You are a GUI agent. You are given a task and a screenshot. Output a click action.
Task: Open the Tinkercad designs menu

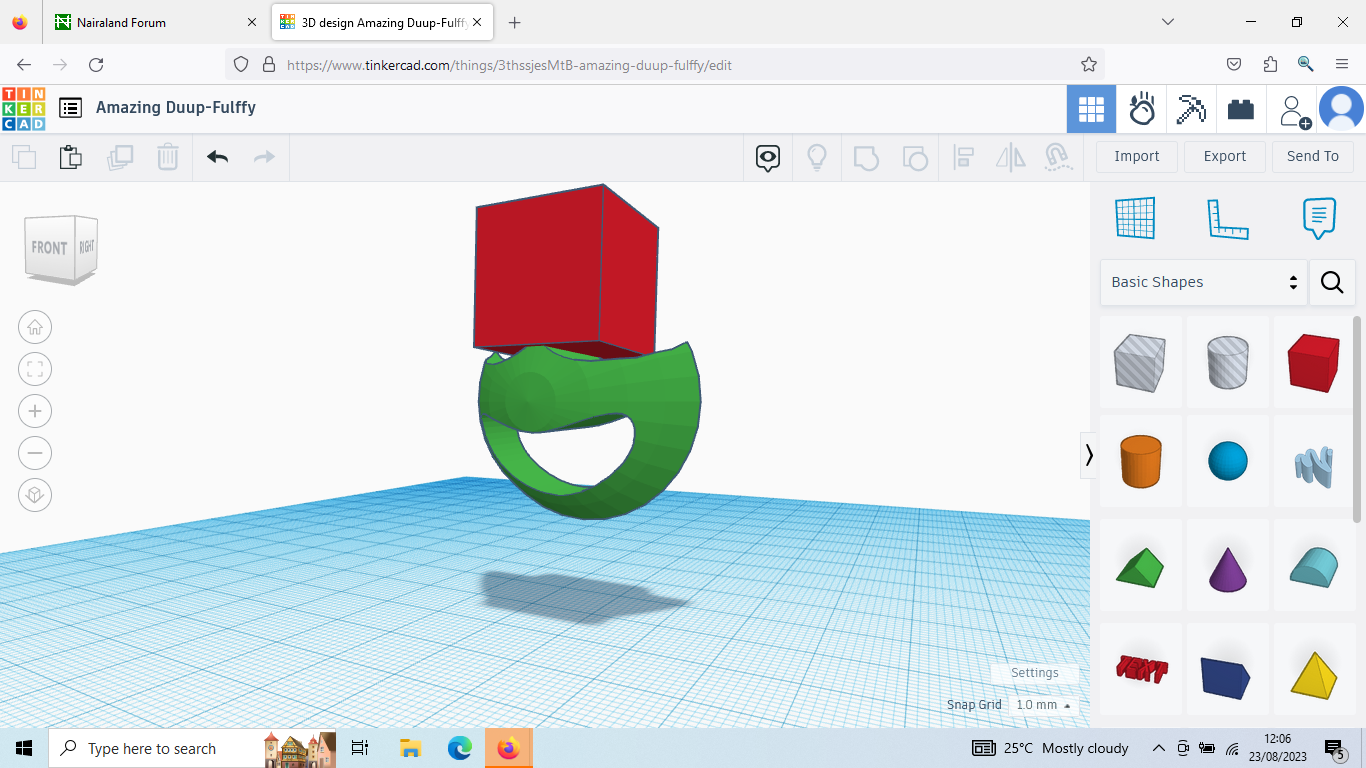[x=70, y=109]
